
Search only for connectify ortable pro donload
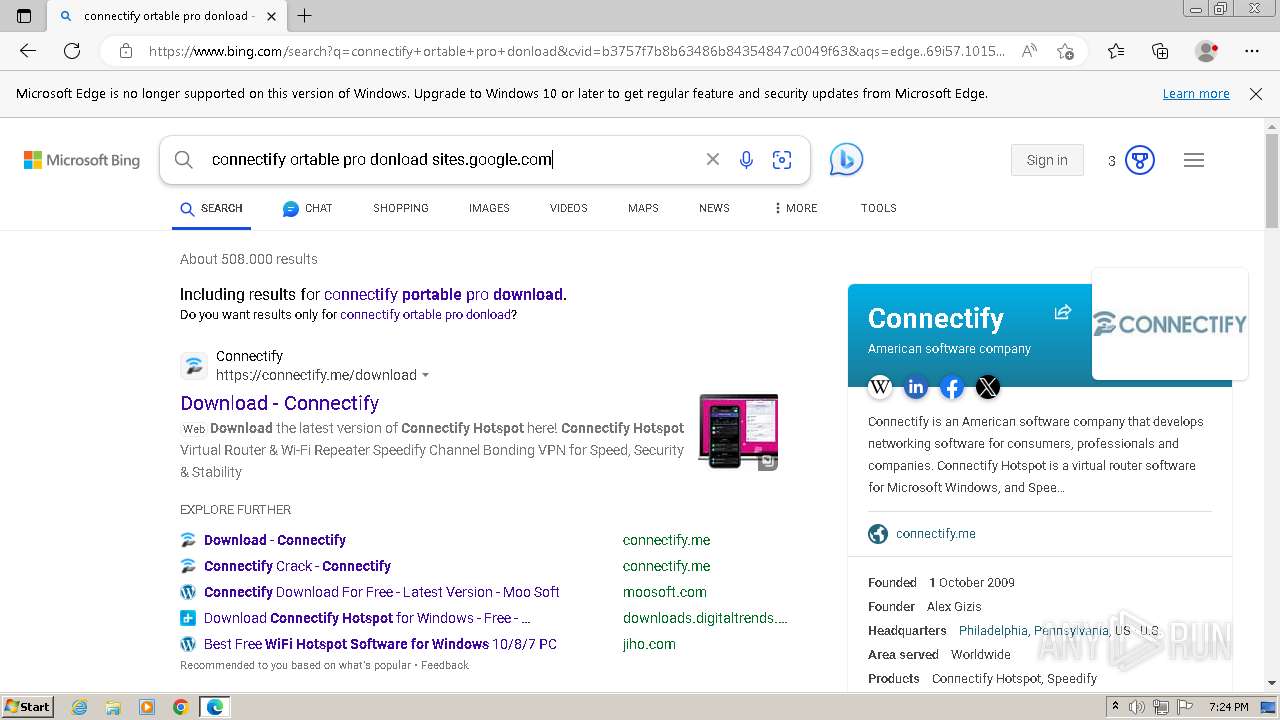426,314
